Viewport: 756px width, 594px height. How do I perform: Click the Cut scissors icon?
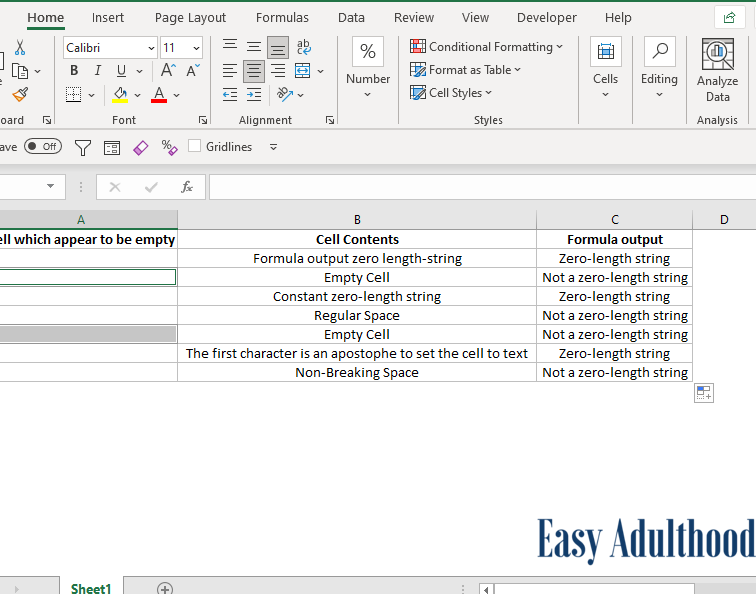[20, 48]
